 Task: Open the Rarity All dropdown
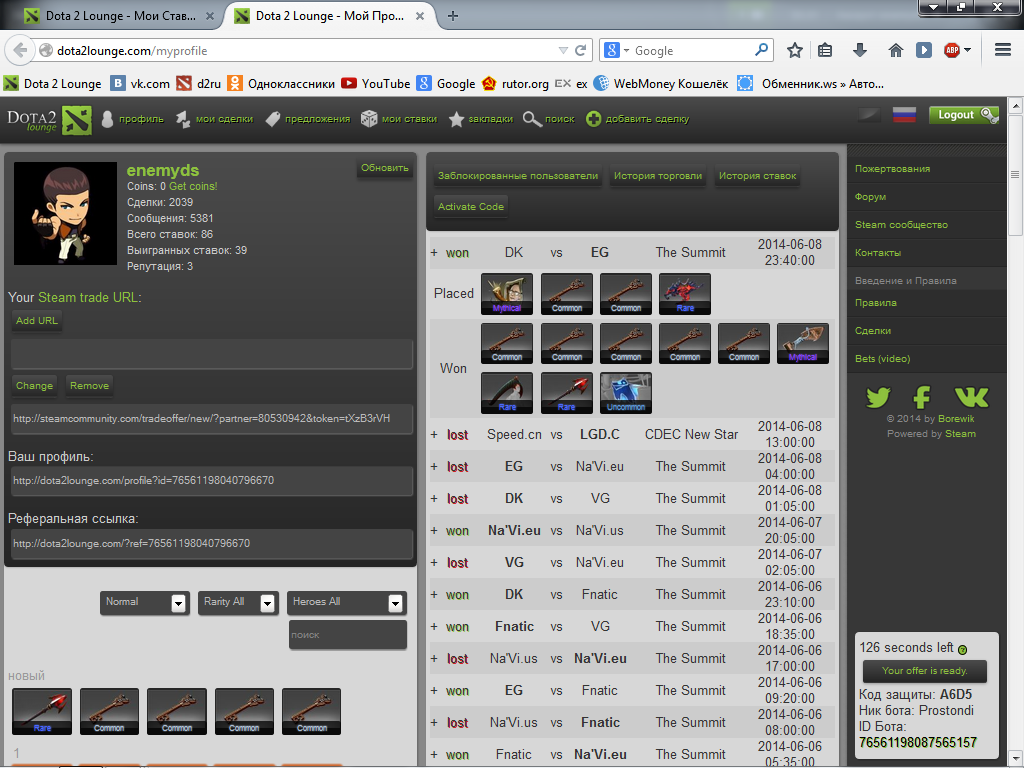point(238,603)
